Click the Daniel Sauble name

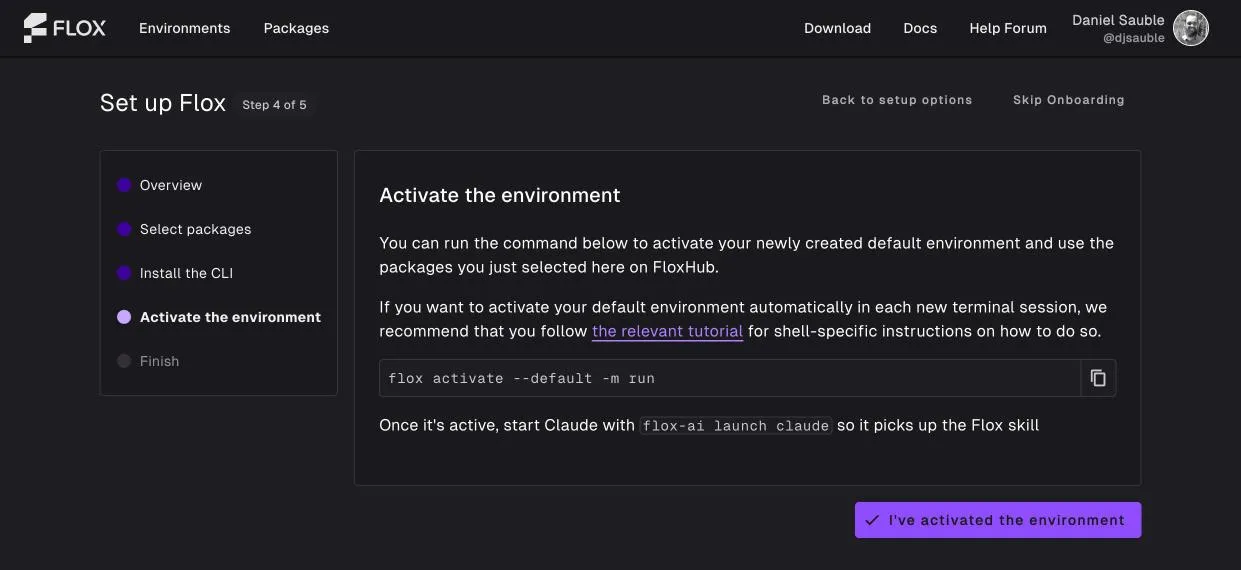pos(1118,20)
